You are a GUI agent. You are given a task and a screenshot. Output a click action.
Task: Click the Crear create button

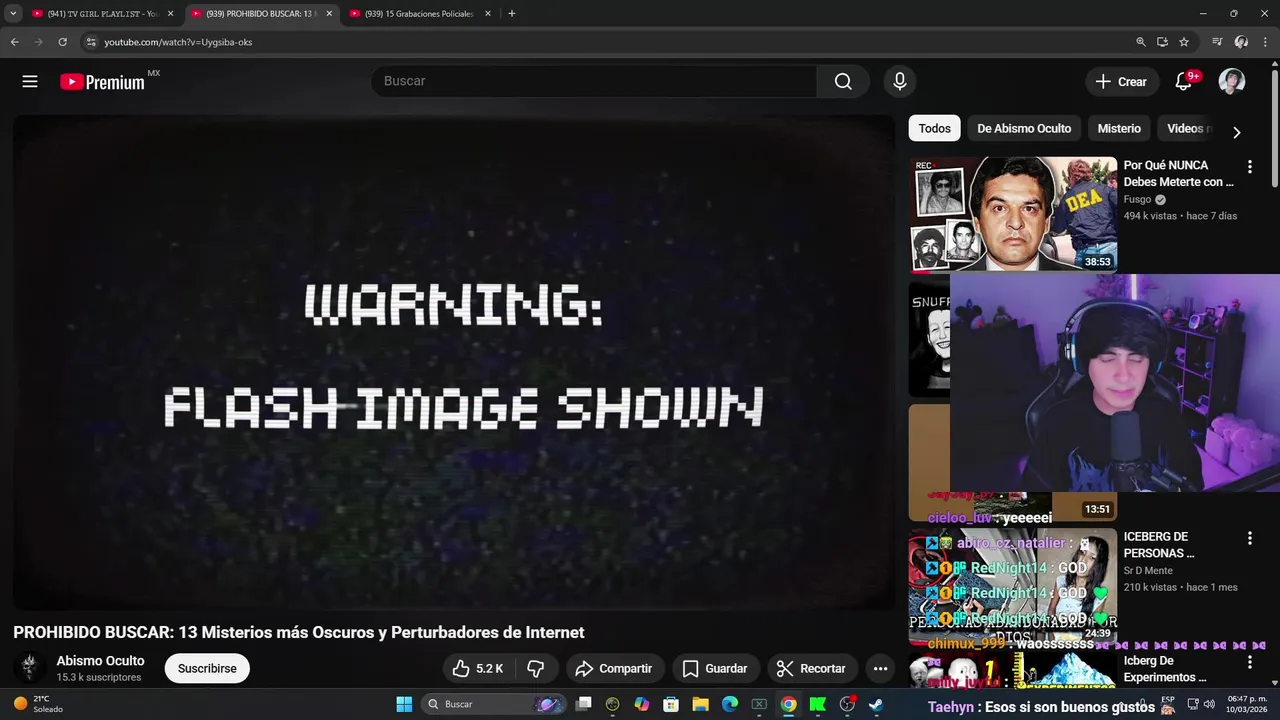click(x=1121, y=82)
